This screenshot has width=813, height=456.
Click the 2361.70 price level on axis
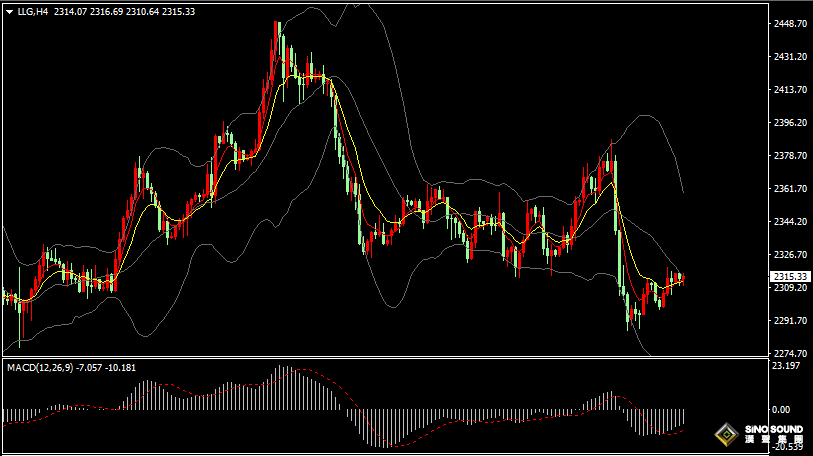790,189
